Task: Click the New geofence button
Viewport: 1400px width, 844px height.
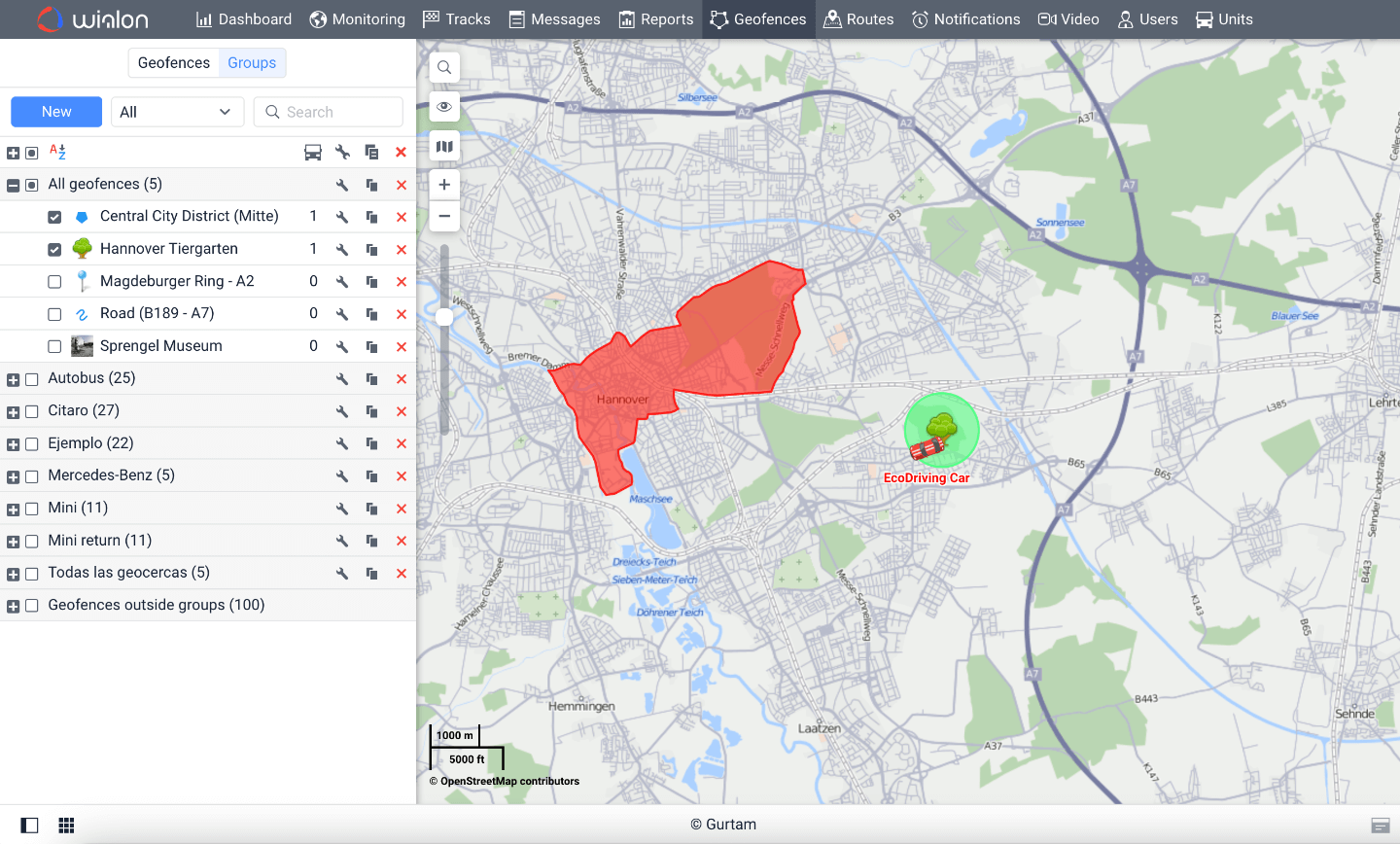Action: click(55, 112)
